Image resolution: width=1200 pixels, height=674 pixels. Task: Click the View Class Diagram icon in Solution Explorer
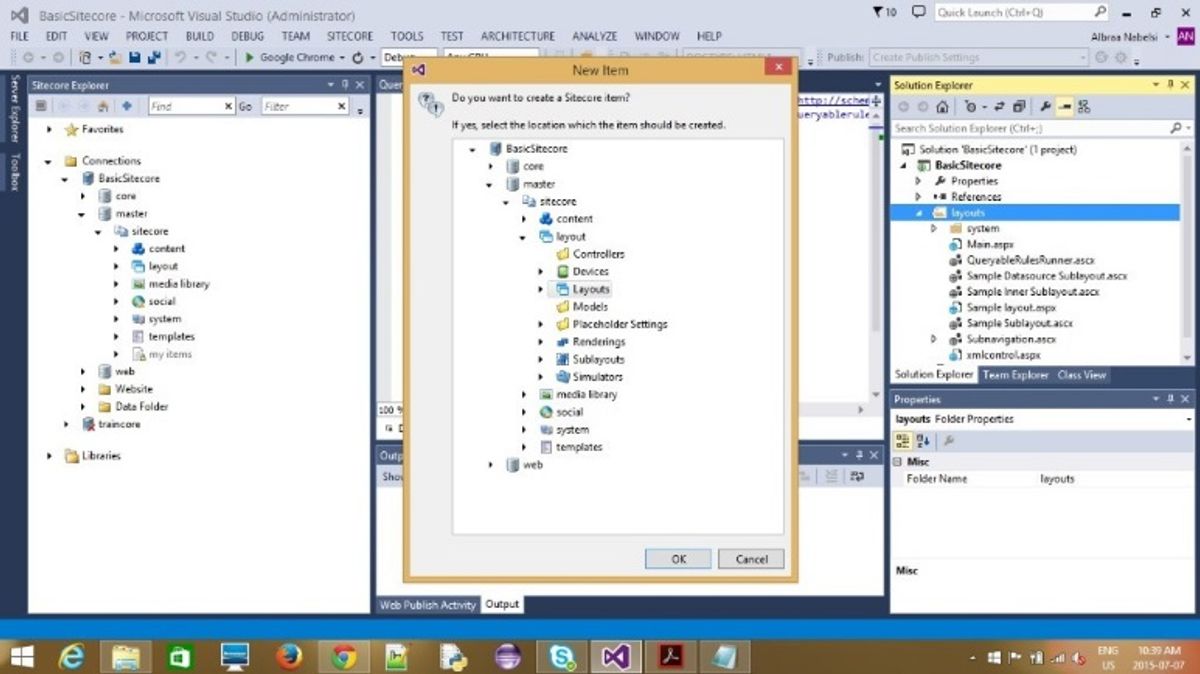point(1084,107)
